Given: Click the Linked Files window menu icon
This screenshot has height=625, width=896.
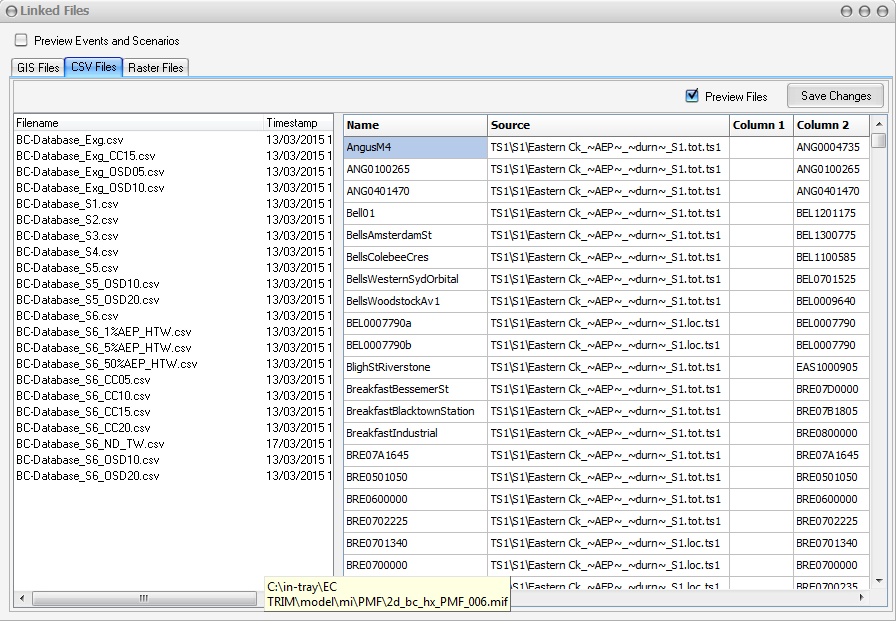Looking at the screenshot, I should click(11, 11).
